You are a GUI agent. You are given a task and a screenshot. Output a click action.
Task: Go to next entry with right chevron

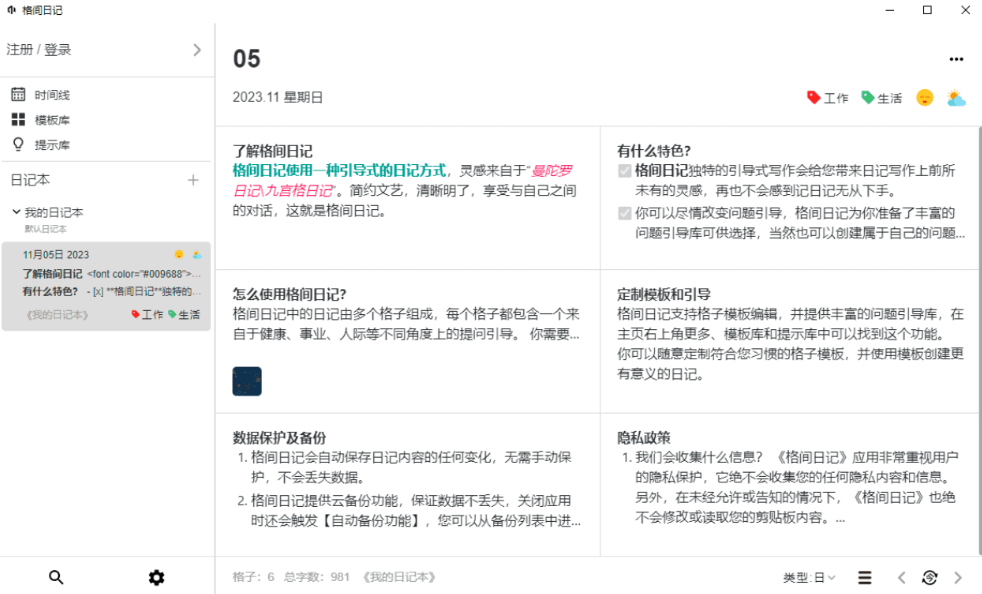(958, 577)
